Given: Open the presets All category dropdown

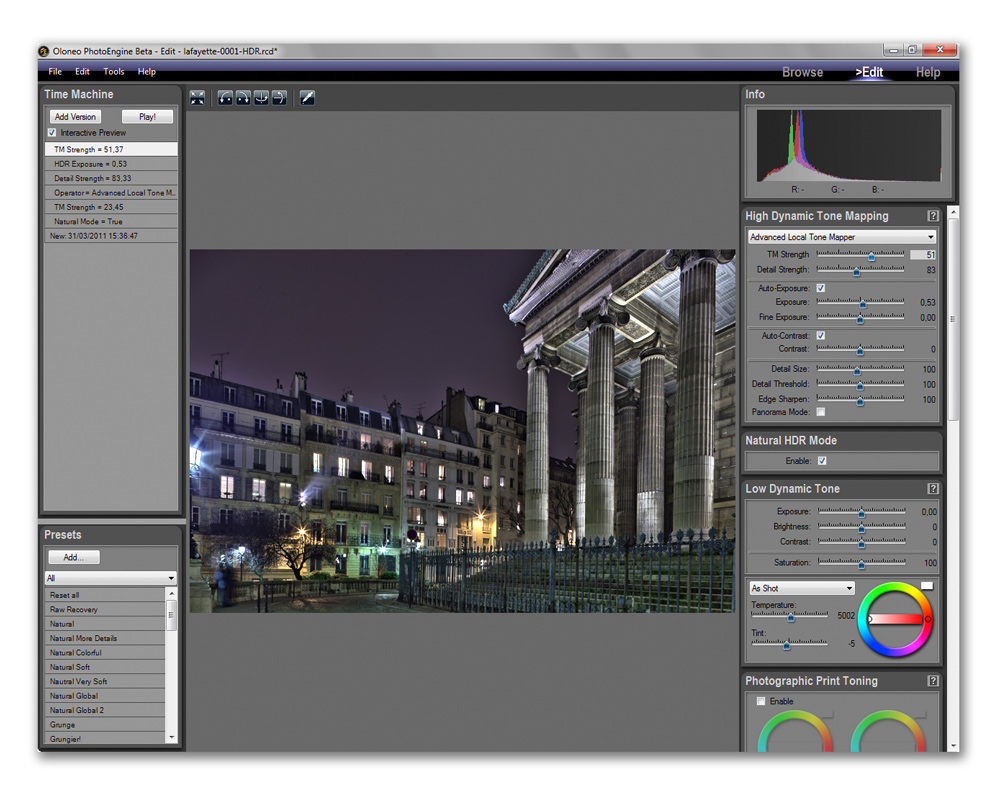Looking at the screenshot, I should 110,578.
